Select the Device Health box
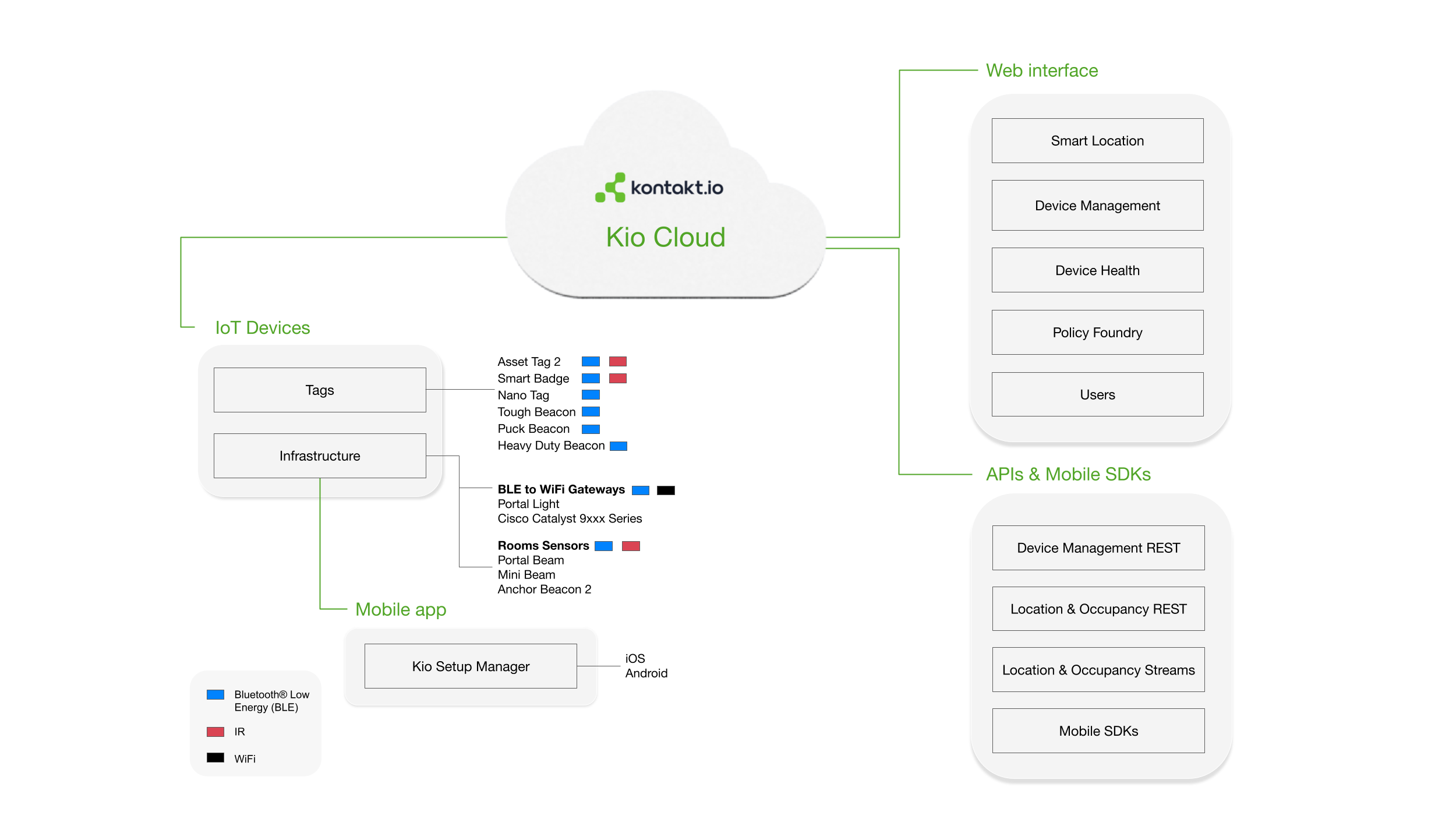Screen dimensions: 1456x819 click(1097, 270)
